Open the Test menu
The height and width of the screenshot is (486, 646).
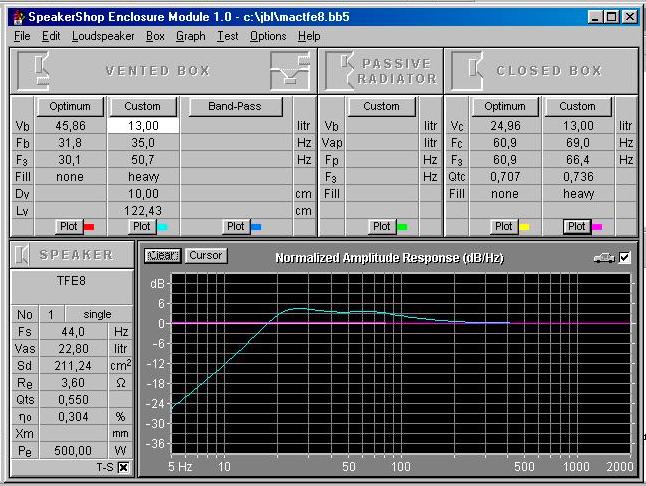coord(227,36)
